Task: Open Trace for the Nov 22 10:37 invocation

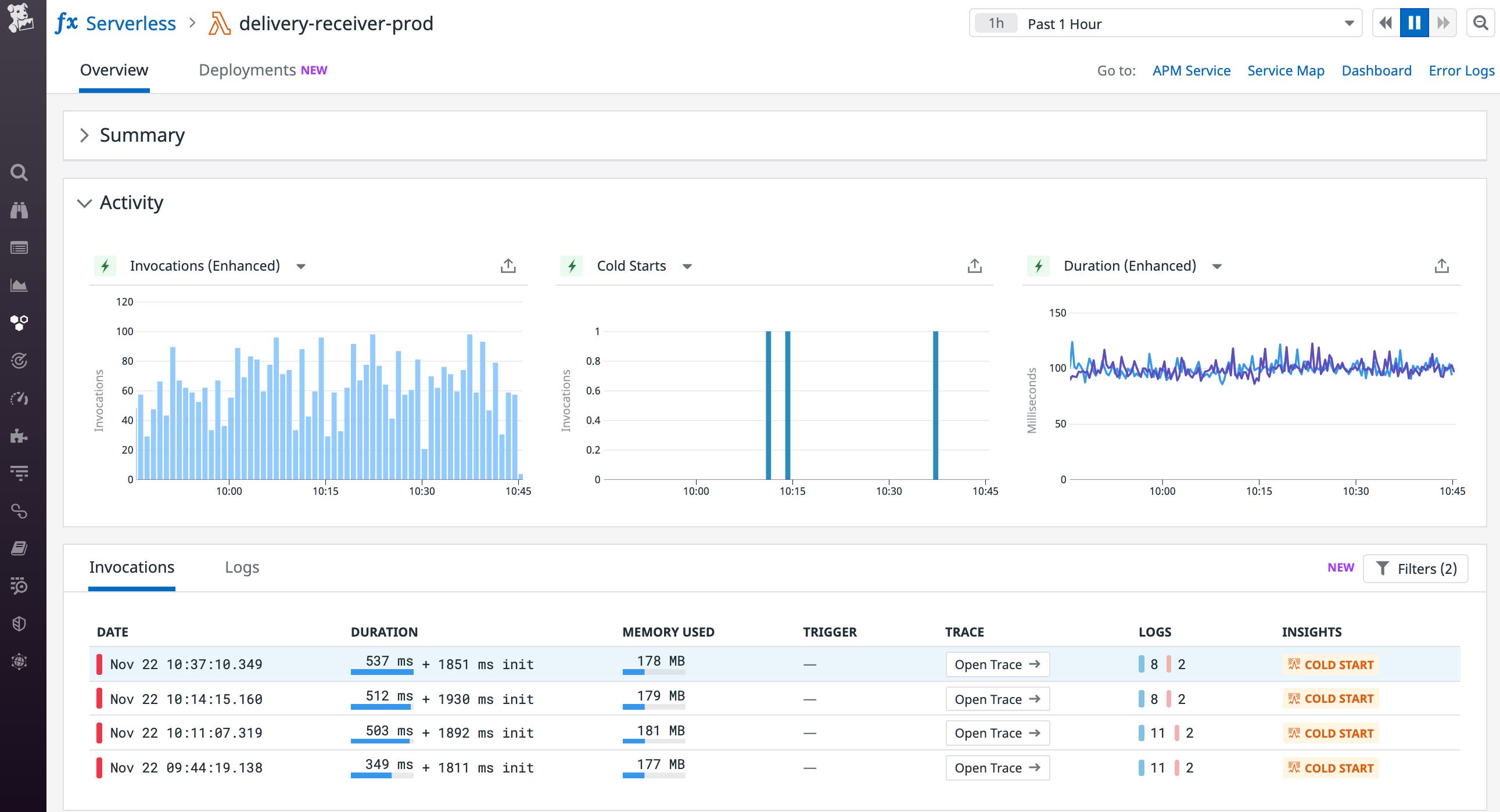Action: point(997,664)
